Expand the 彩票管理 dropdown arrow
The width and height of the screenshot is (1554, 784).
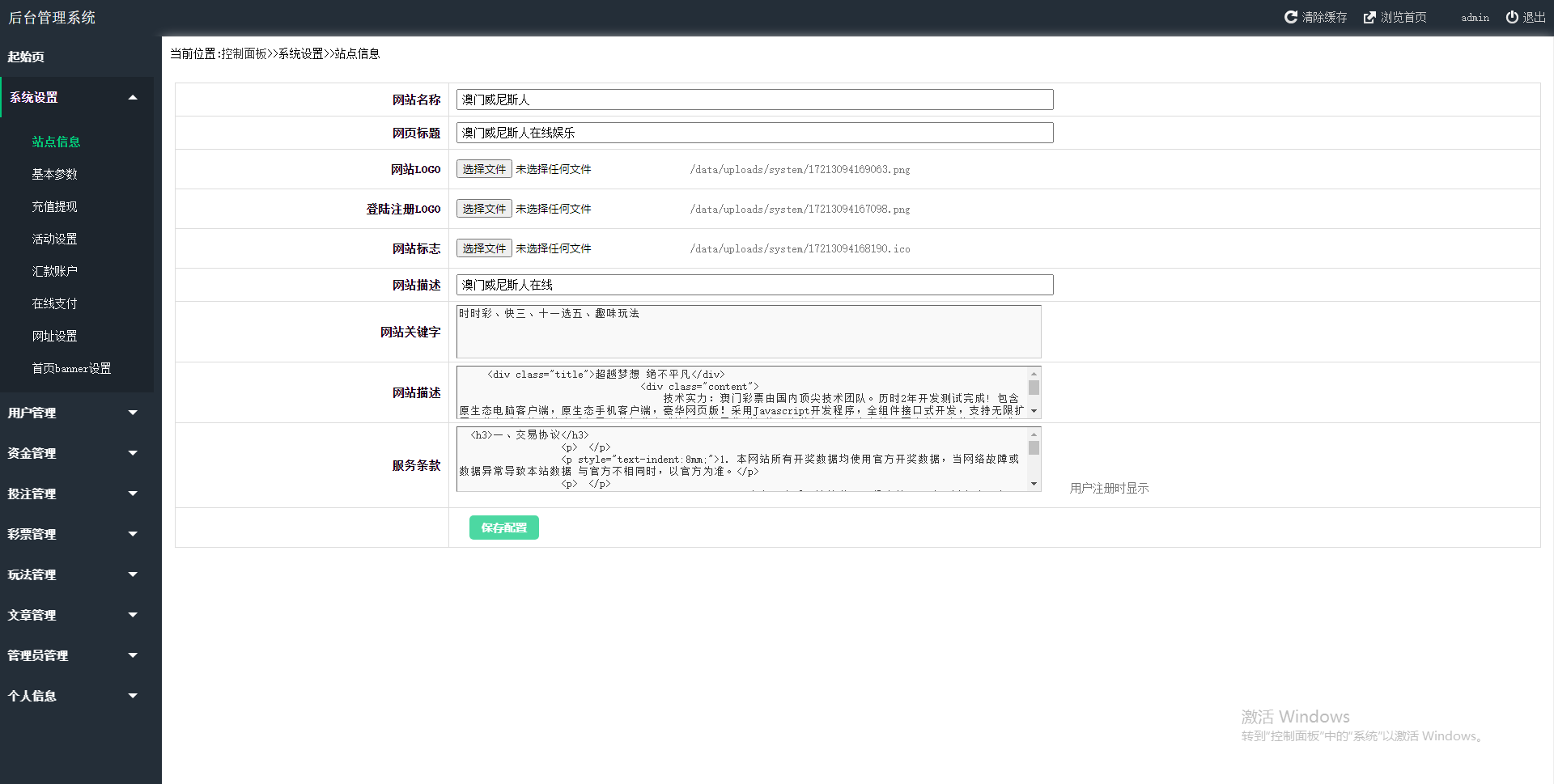pos(133,534)
